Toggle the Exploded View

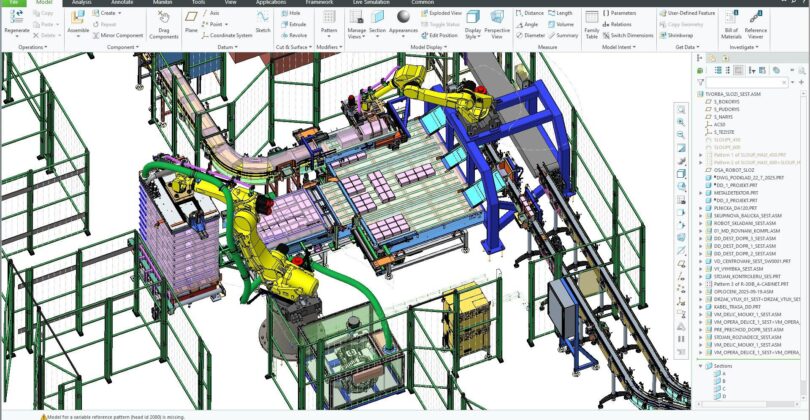click(445, 13)
